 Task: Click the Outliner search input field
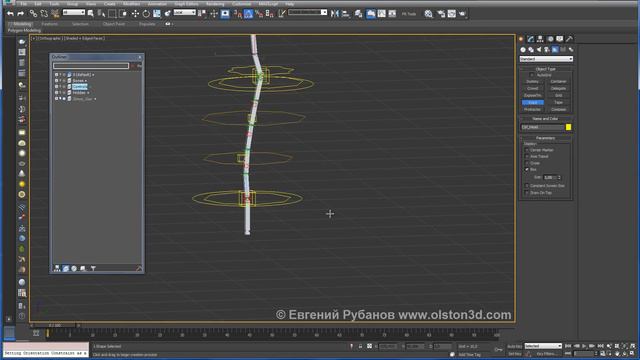[91, 66]
